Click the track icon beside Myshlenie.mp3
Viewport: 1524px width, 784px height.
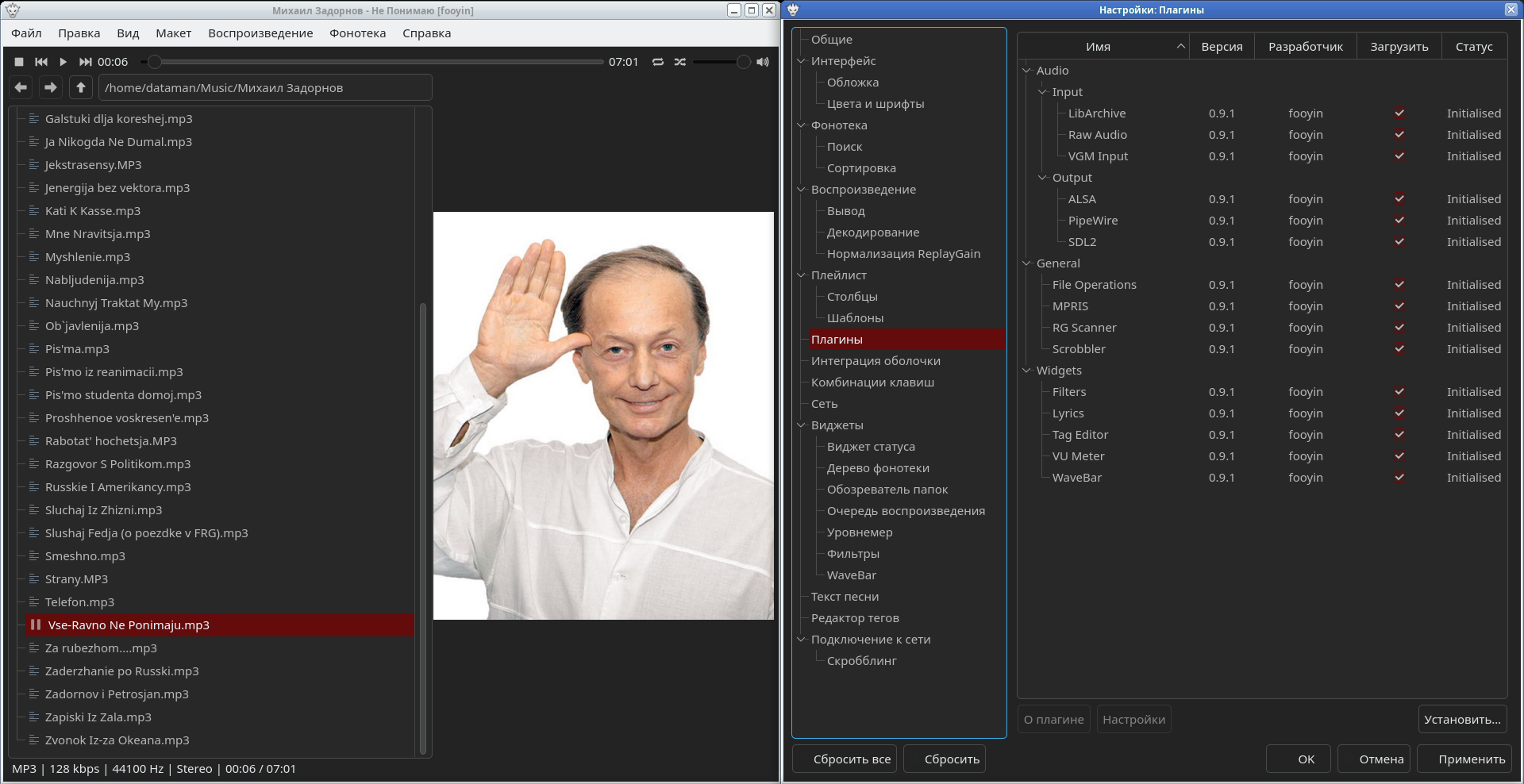tap(34, 257)
